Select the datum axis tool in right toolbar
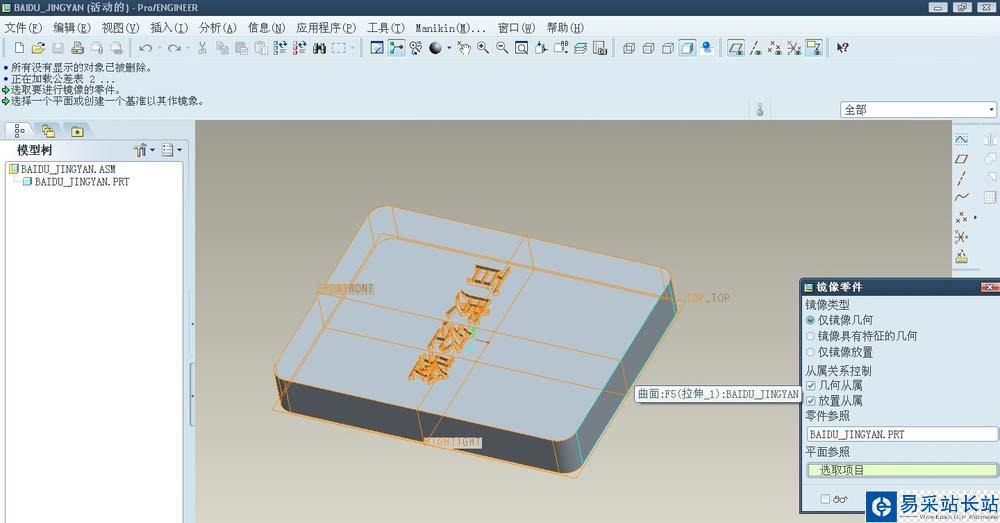This screenshot has height=523, width=1000. pos(962,178)
